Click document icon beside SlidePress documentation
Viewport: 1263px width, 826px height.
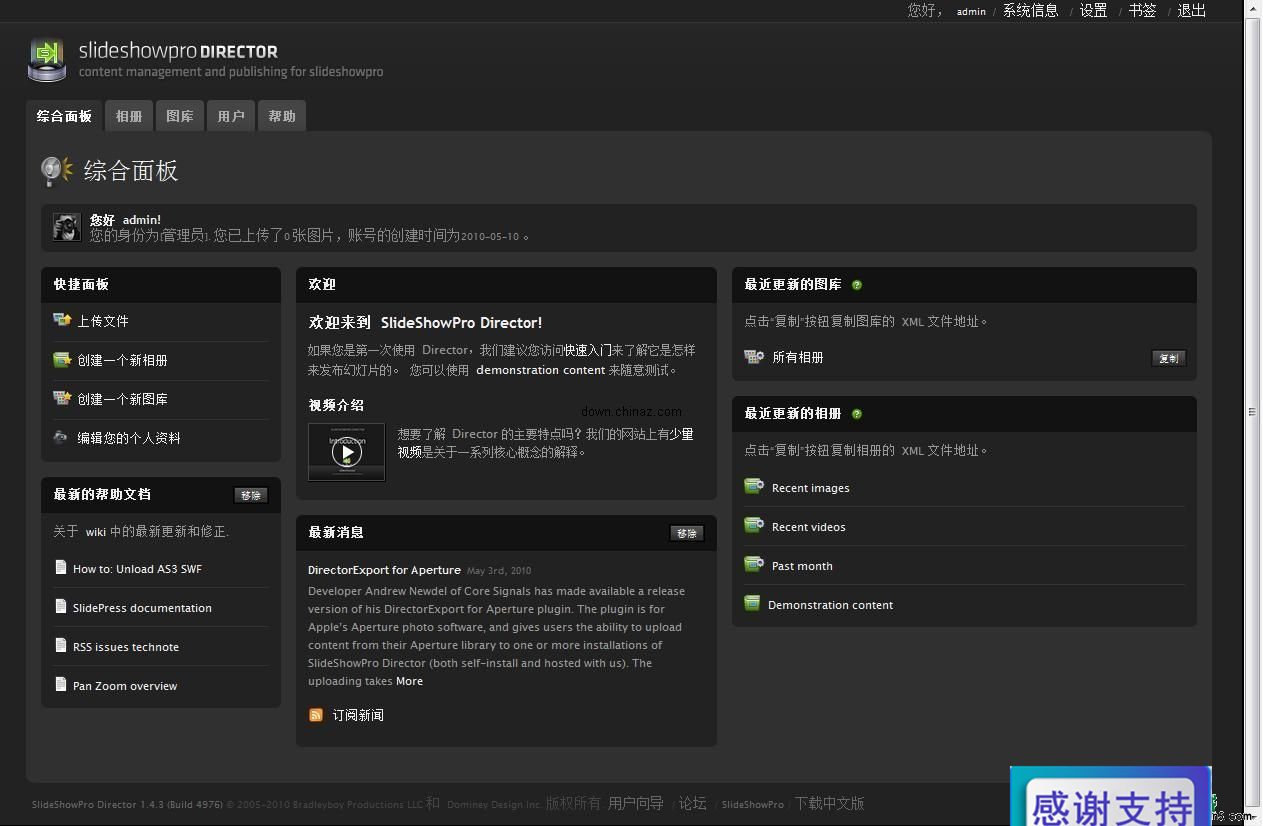[x=61, y=607]
